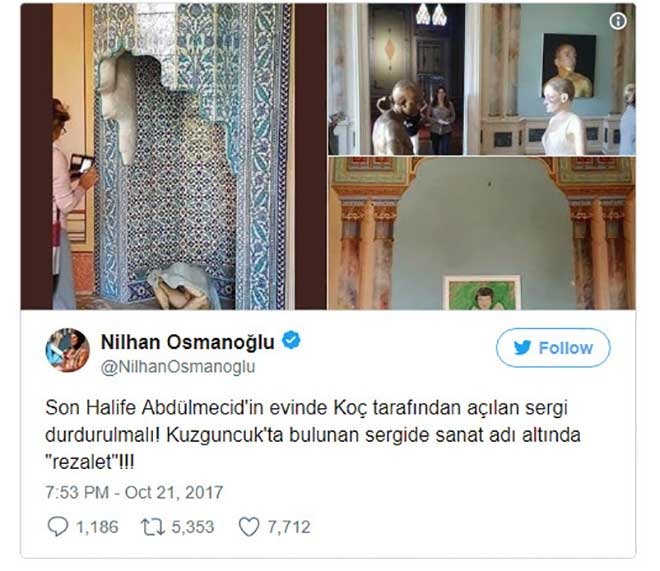The image size is (660, 571).
Task: Follow Nilhan Osmanoğlu
Action: coord(553,348)
